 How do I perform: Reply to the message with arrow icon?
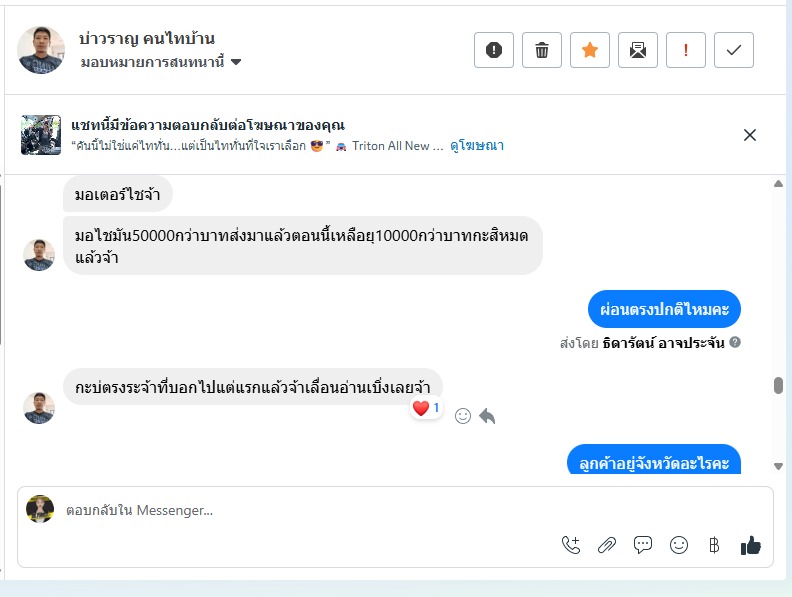pyautogui.click(x=487, y=416)
